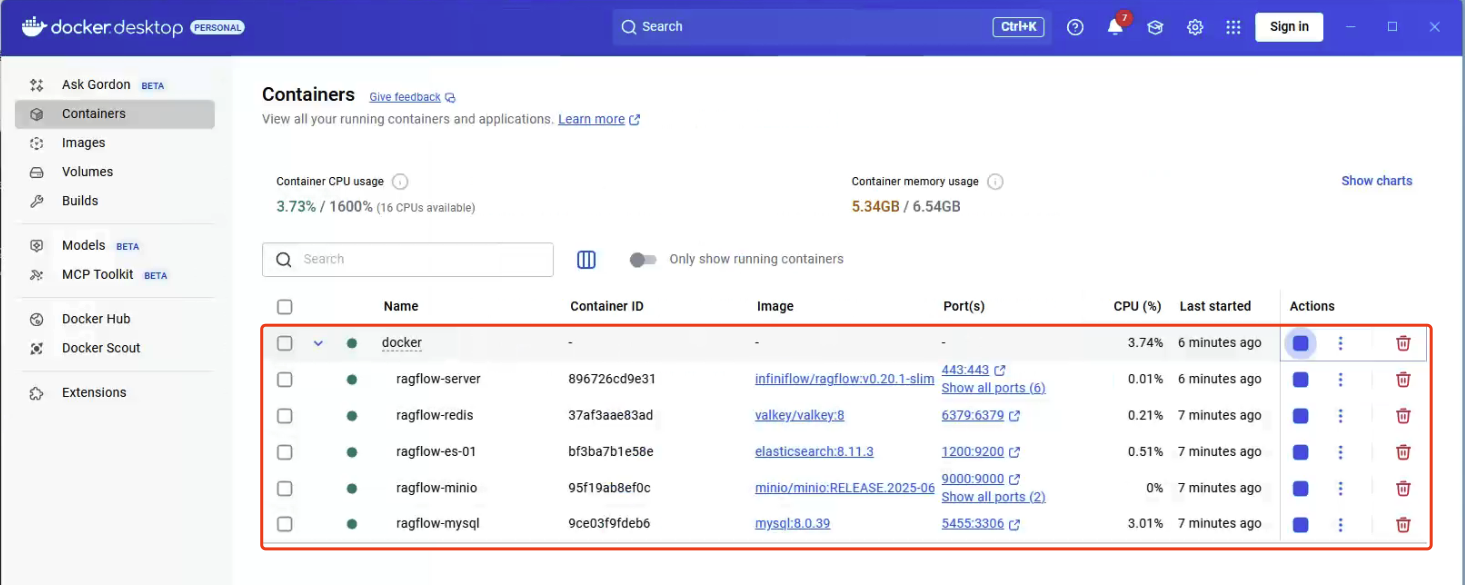Open port 1200:9200 external link icon

point(1014,452)
